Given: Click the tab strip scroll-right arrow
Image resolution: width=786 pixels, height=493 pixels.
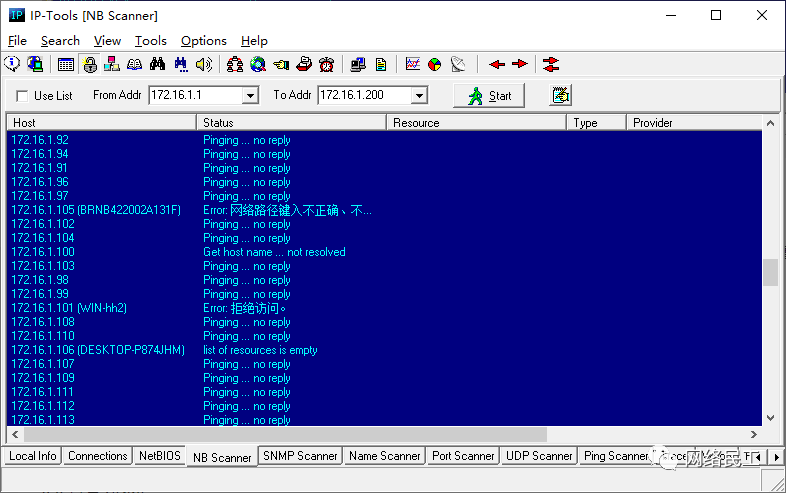Looking at the screenshot, I should [x=776, y=457].
